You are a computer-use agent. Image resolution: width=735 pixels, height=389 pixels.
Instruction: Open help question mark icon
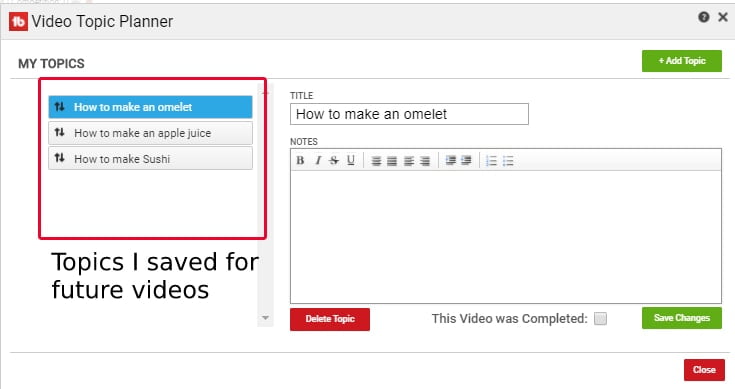(704, 17)
